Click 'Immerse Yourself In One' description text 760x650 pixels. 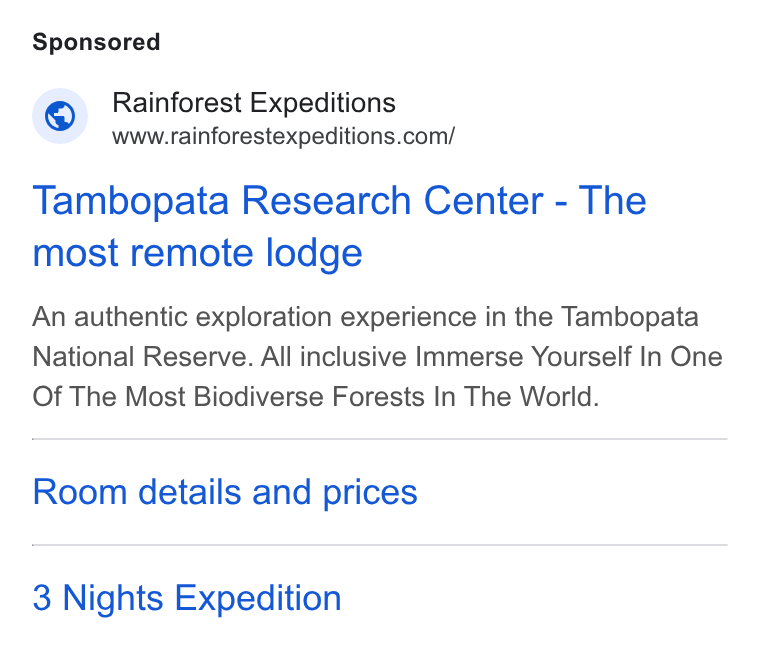coord(569,357)
